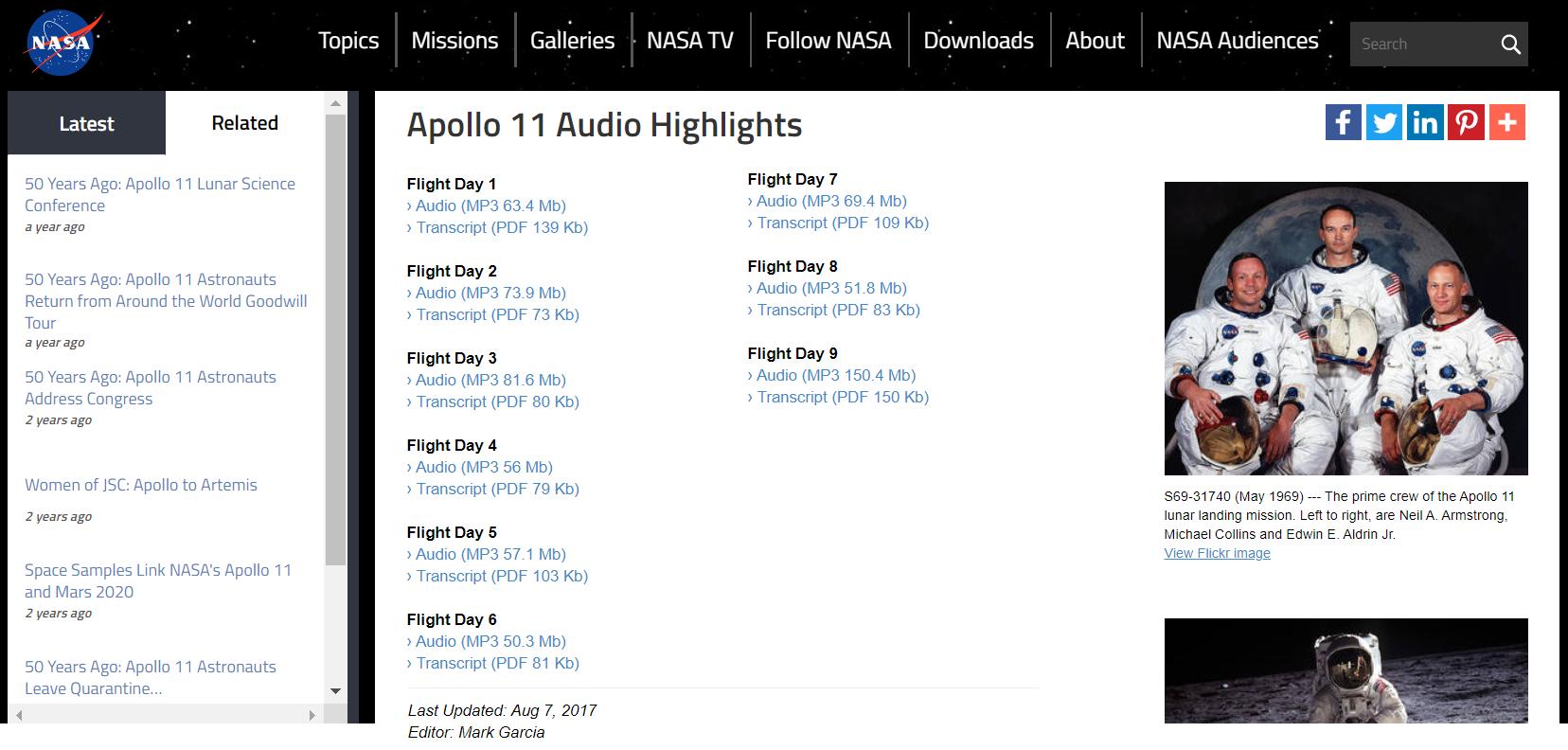Select the Latest tab

point(86,123)
